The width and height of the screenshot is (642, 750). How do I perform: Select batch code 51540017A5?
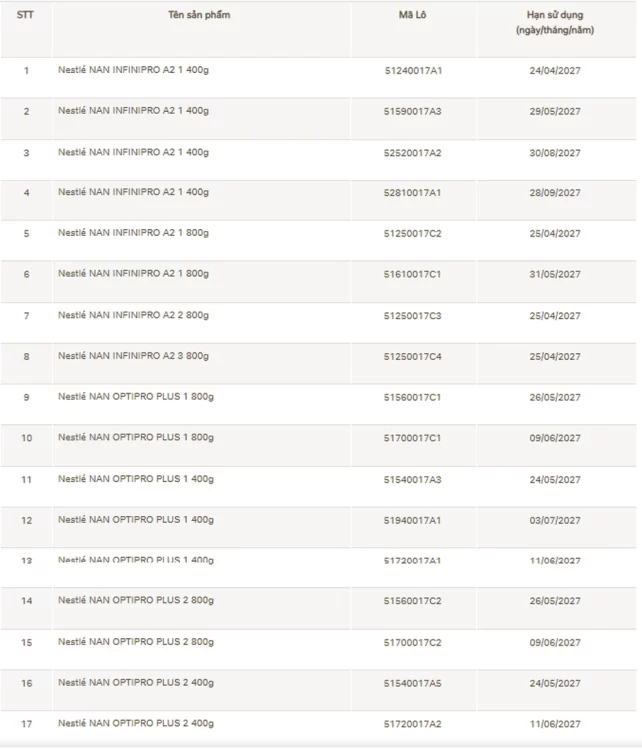[413, 683]
